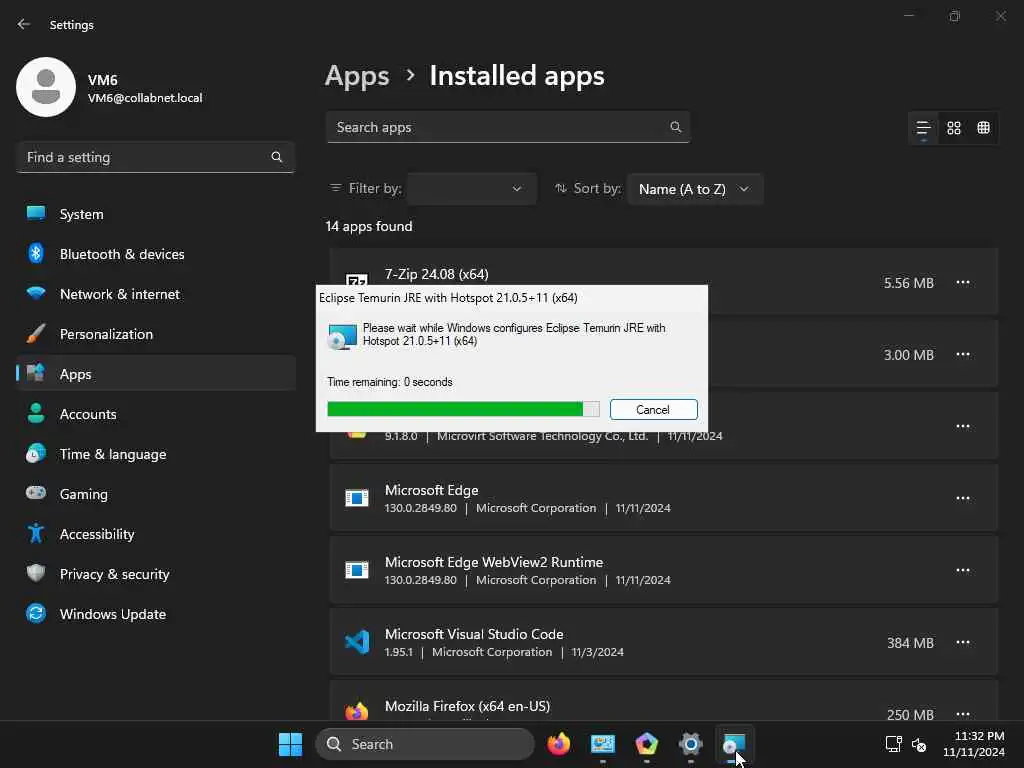Select Apps in the sidebar
Viewport: 1024px width, 768px height.
(155, 374)
